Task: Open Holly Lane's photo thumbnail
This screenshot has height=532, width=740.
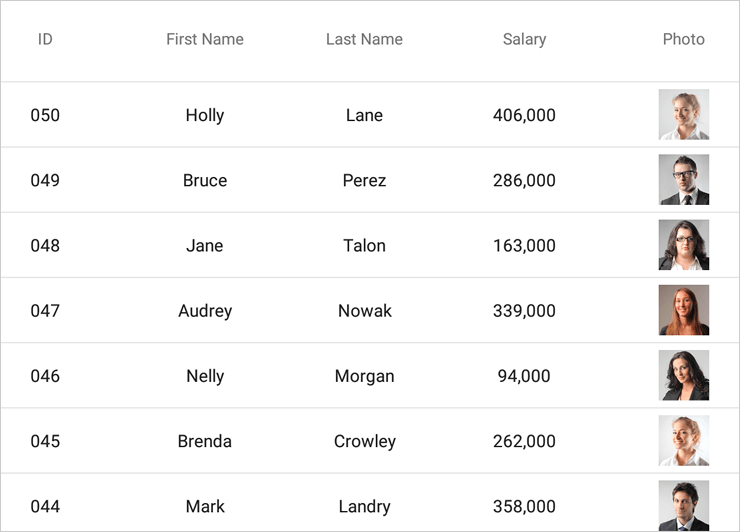Action: [x=683, y=114]
